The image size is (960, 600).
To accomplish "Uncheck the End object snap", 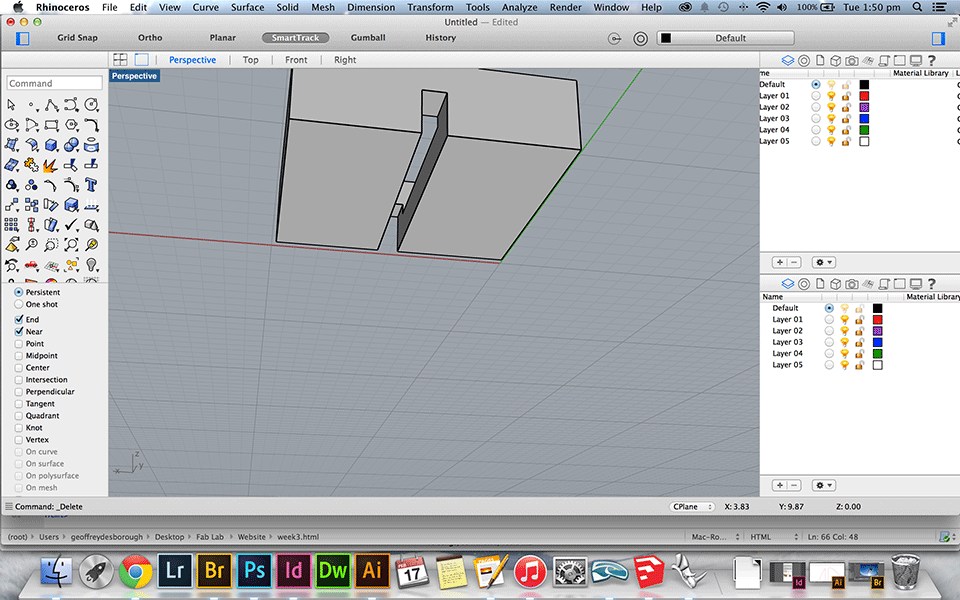I will [x=19, y=320].
